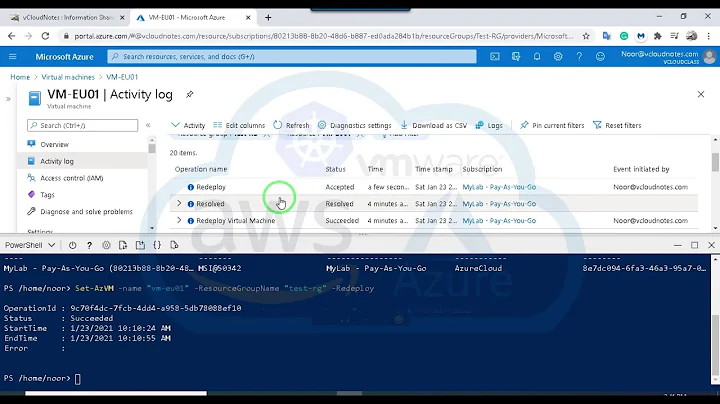Open Diagnostics settings
720x404 pixels.
coord(354,125)
